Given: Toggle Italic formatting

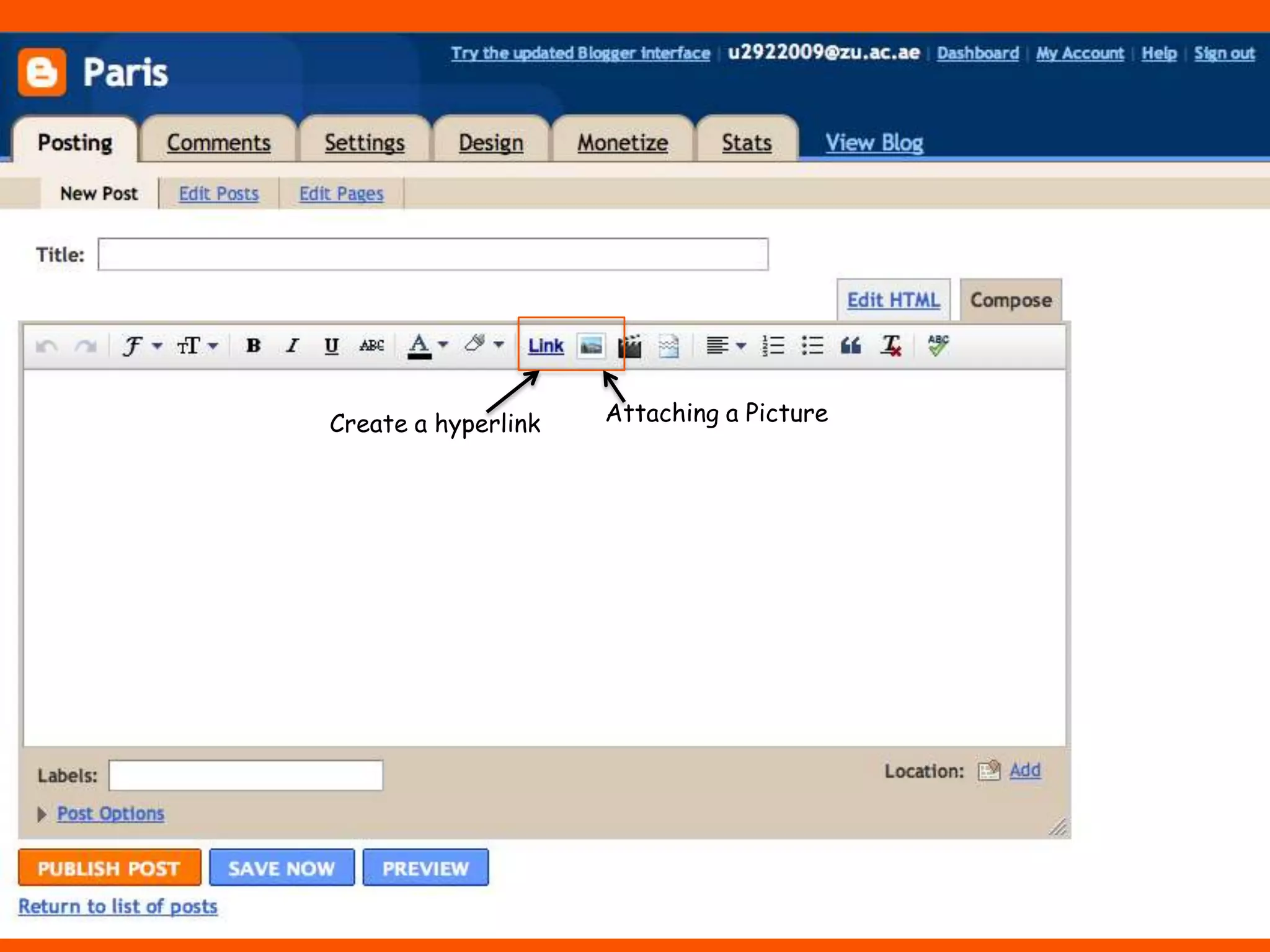Looking at the screenshot, I should [292, 346].
